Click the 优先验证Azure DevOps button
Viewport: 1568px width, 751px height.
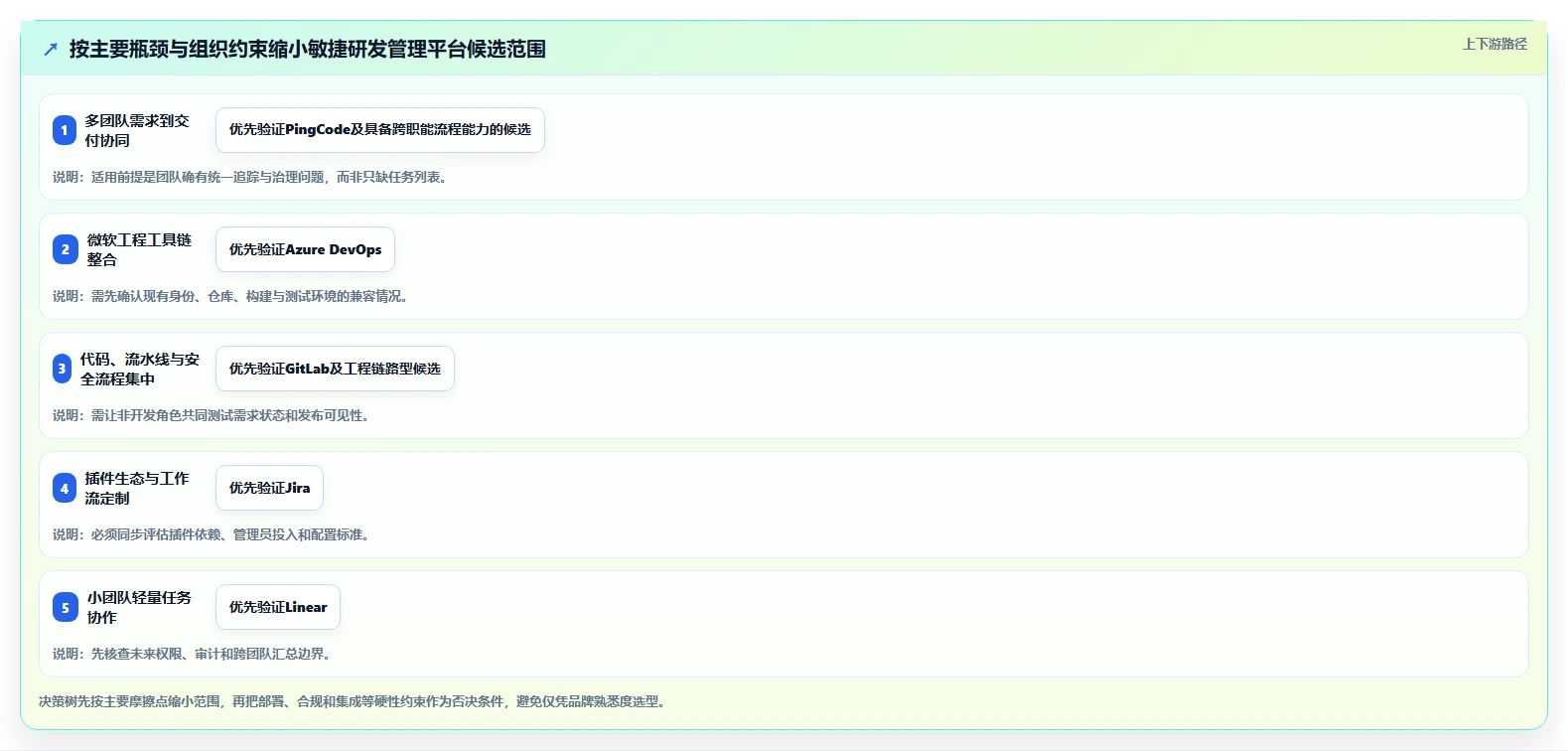[306, 249]
